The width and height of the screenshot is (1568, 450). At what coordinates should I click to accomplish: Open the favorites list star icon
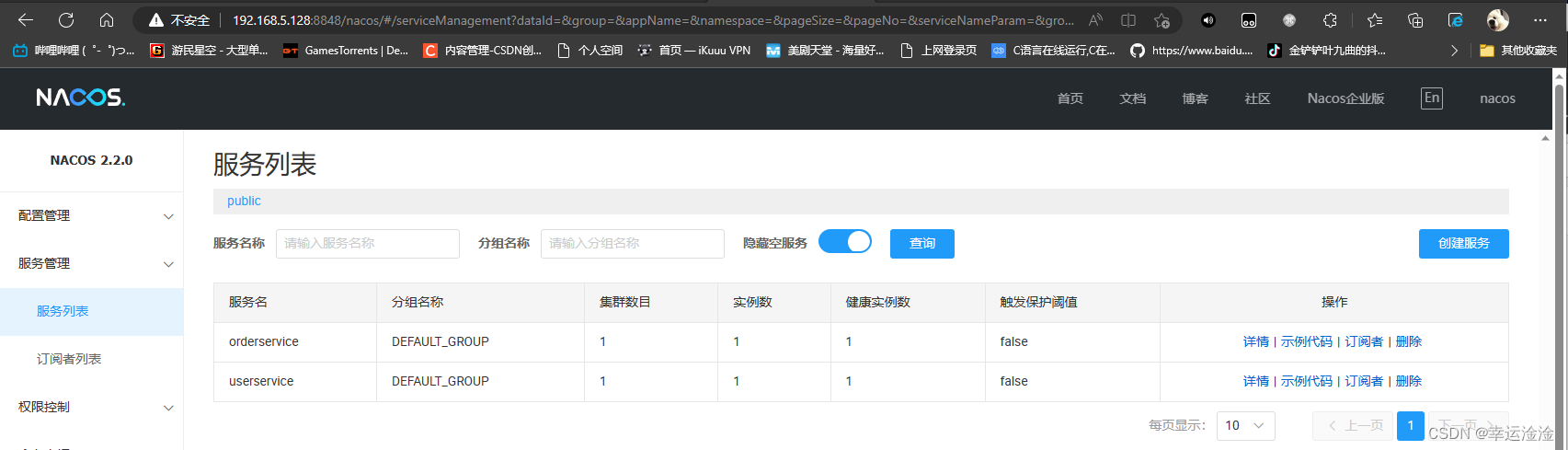pos(1375,20)
